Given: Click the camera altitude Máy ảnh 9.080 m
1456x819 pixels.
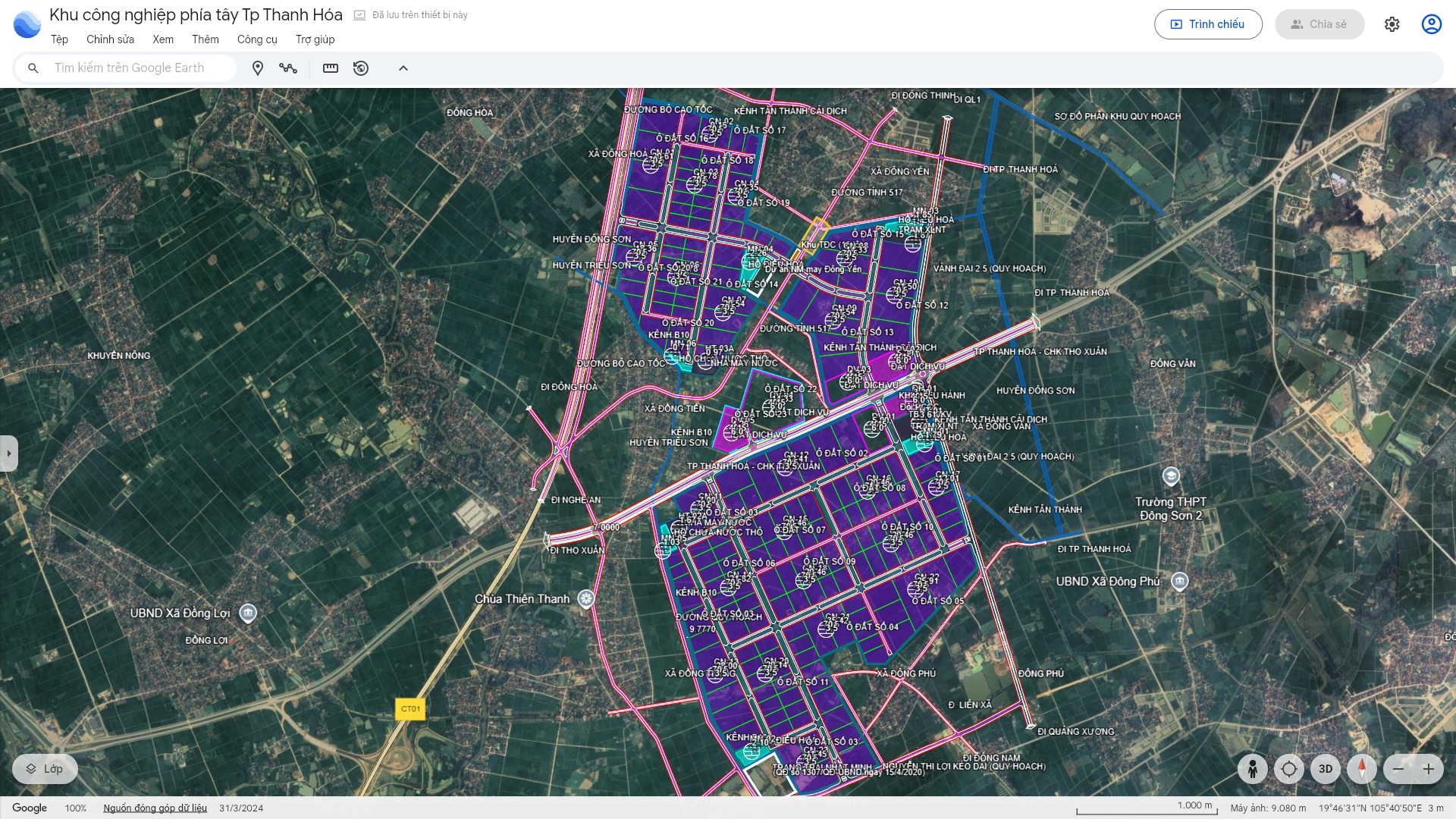Looking at the screenshot, I should [x=1268, y=808].
